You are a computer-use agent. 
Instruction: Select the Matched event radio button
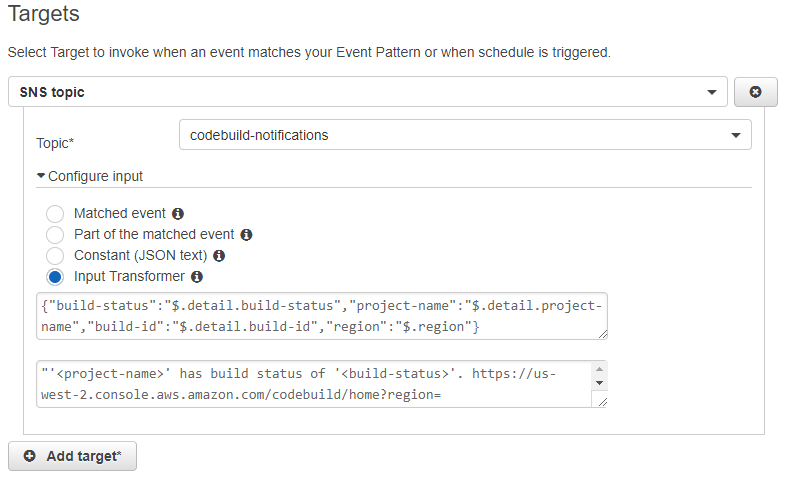(x=55, y=214)
